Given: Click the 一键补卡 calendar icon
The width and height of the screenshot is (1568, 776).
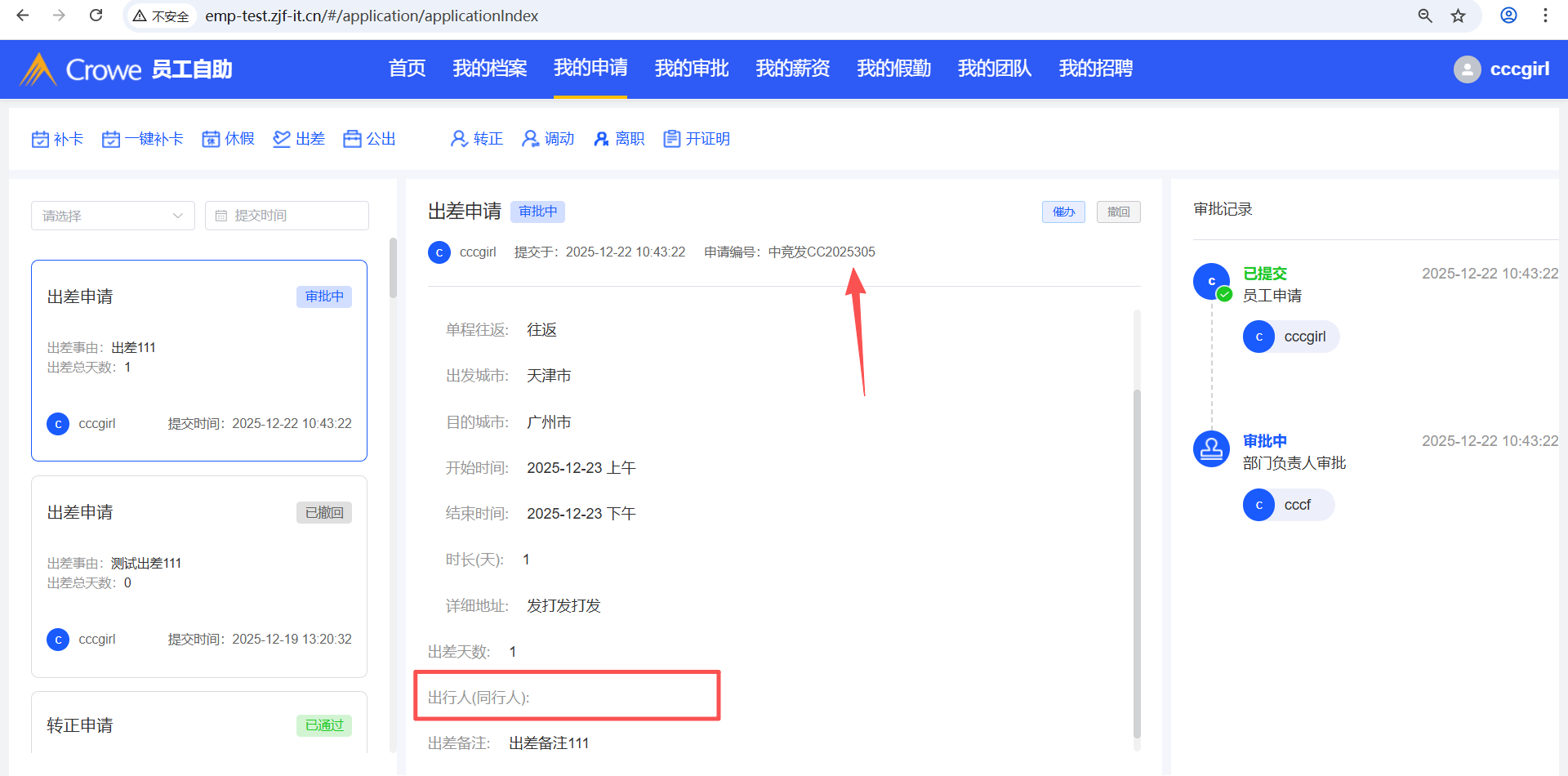Looking at the screenshot, I should 111,140.
